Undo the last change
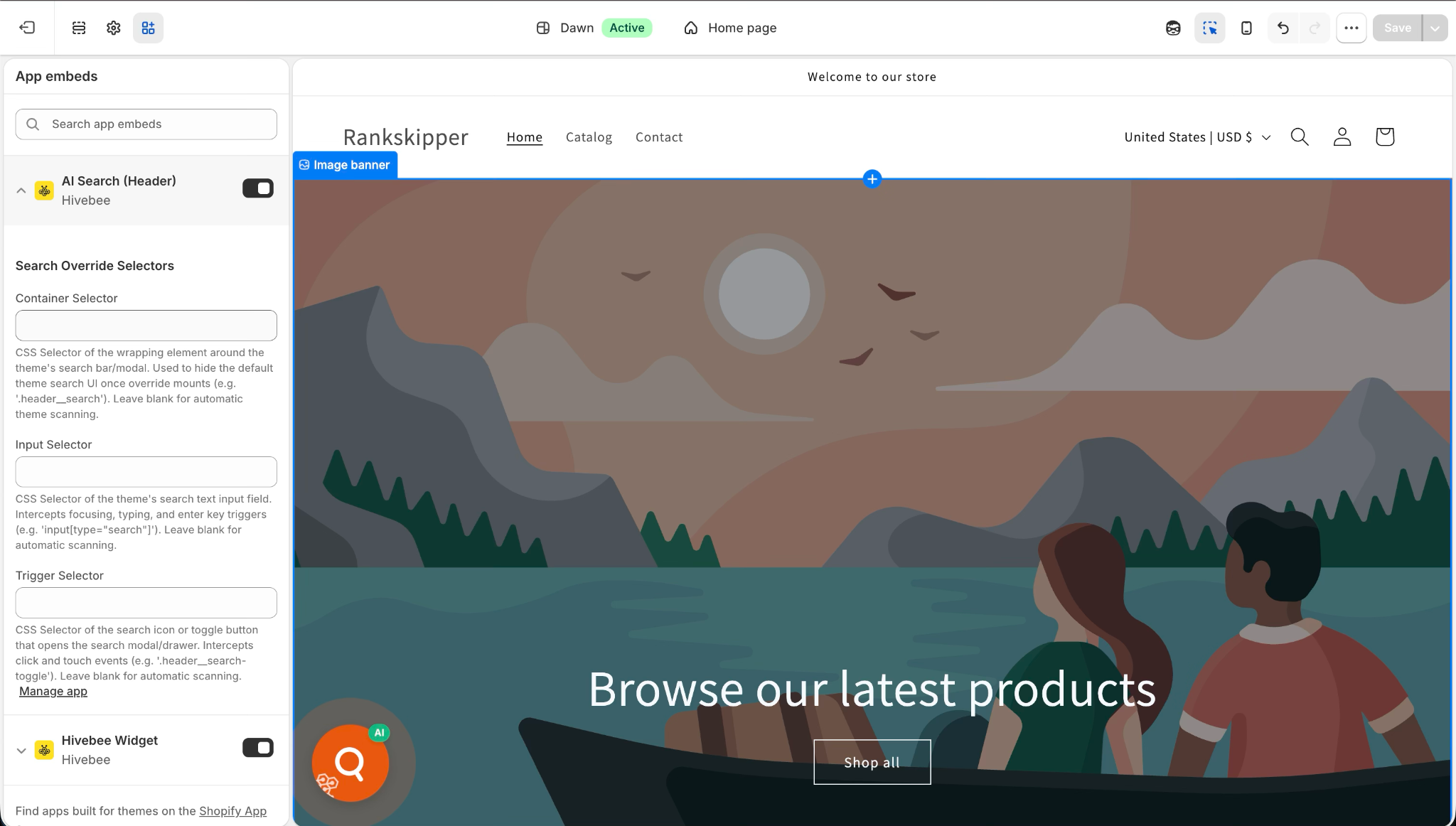 [x=1283, y=28]
